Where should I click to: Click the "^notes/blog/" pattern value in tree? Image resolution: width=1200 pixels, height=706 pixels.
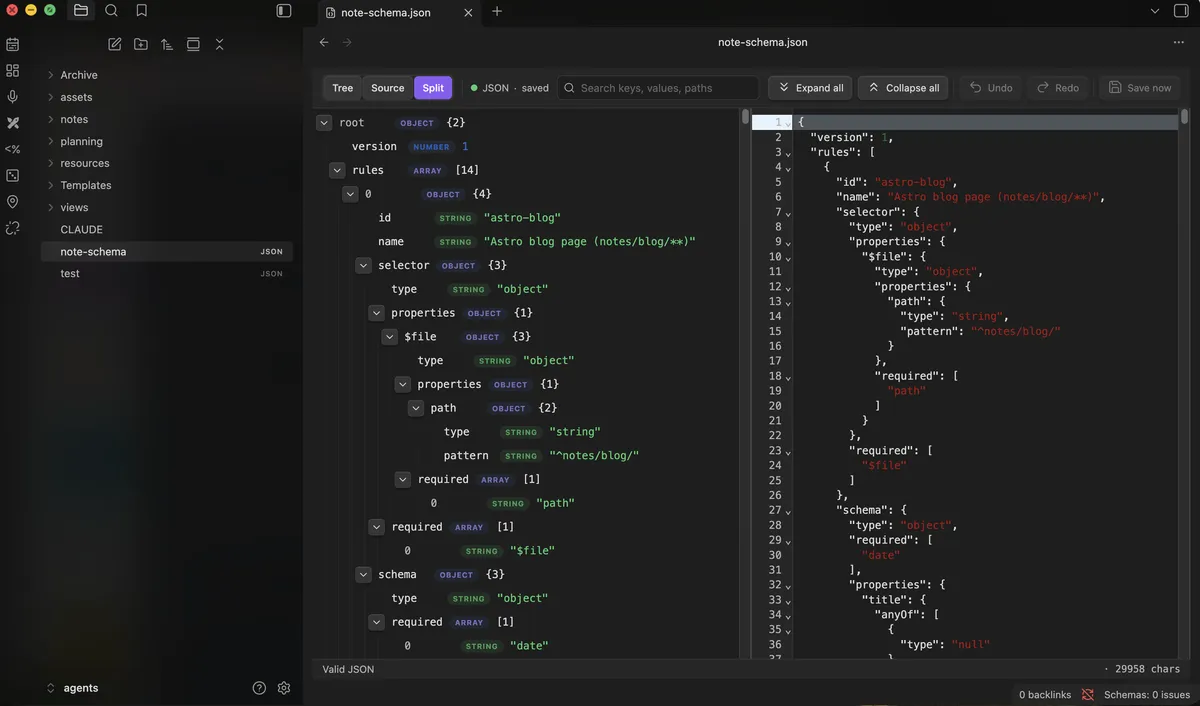pyautogui.click(x=594, y=456)
